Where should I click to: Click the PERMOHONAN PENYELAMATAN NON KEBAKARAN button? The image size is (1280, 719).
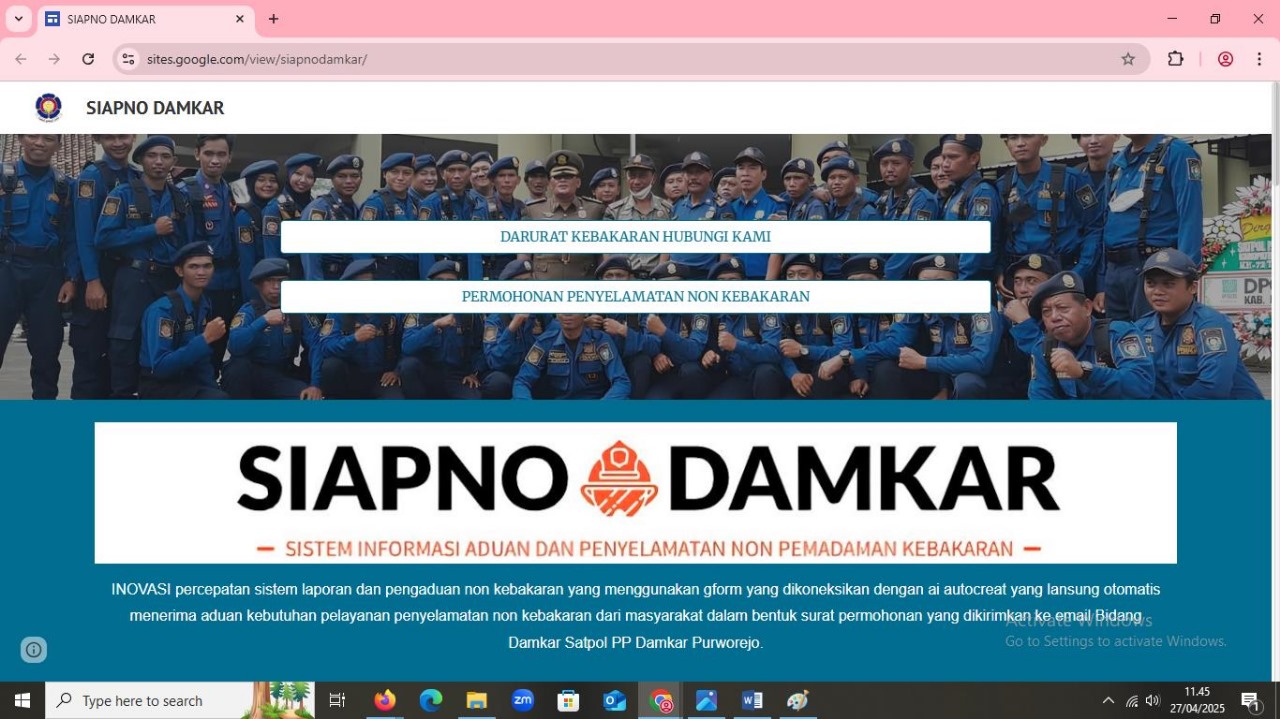click(x=636, y=296)
